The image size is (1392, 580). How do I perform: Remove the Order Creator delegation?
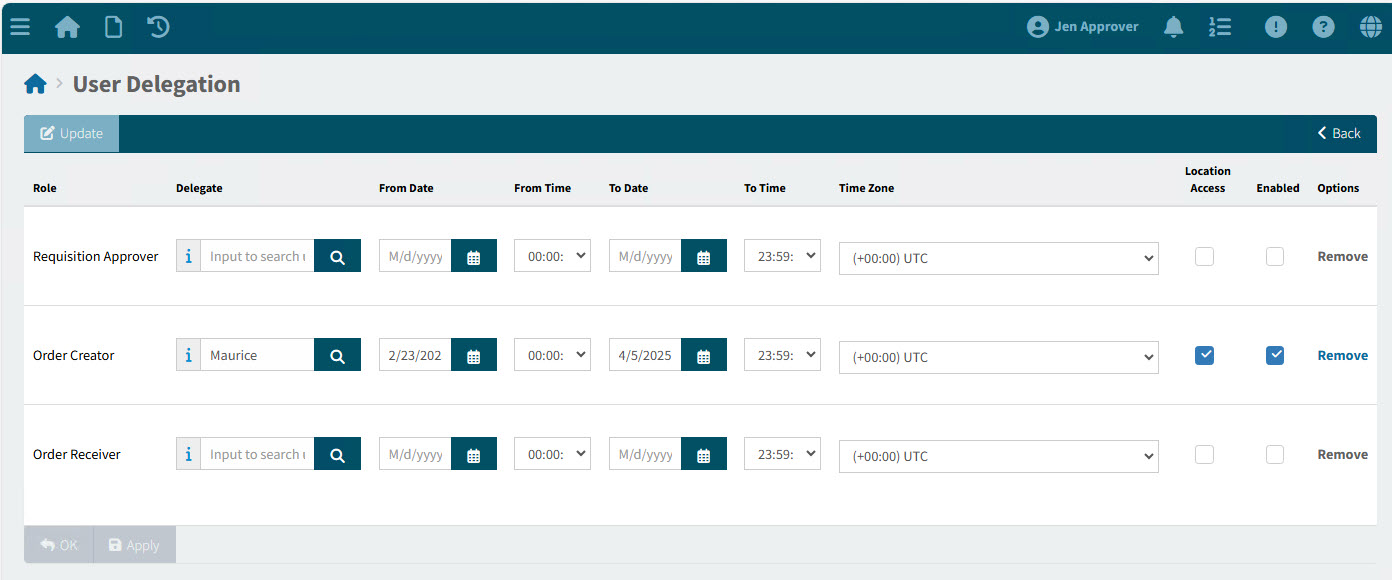1342,356
